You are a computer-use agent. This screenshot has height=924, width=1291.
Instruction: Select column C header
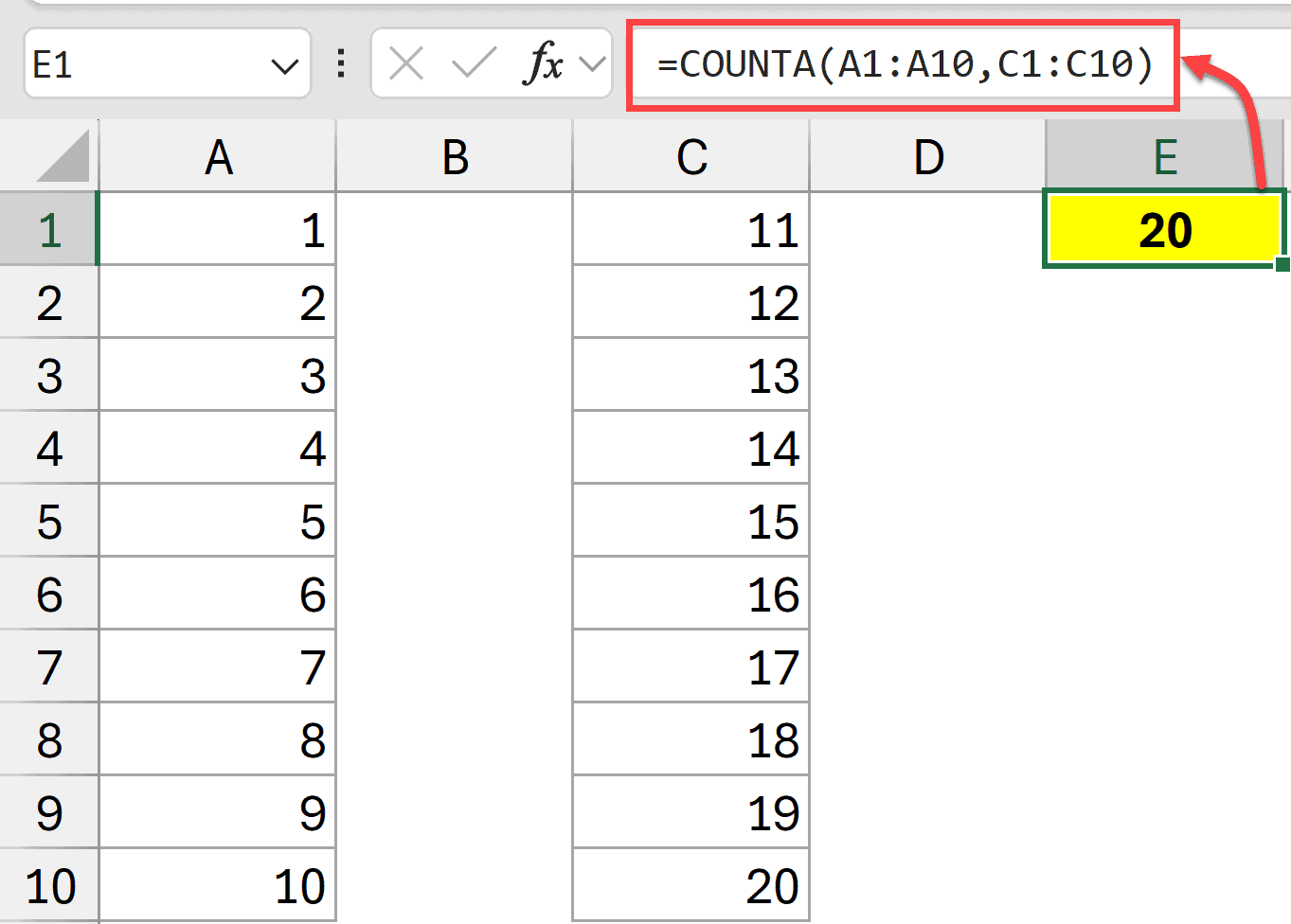pyautogui.click(x=690, y=155)
